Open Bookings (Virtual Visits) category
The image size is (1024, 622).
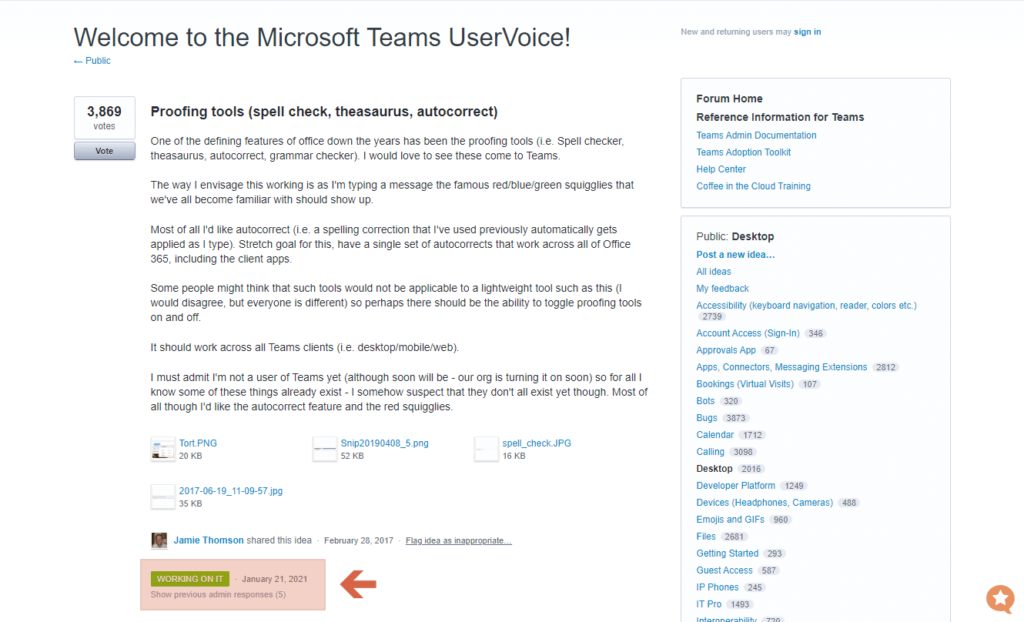click(744, 384)
